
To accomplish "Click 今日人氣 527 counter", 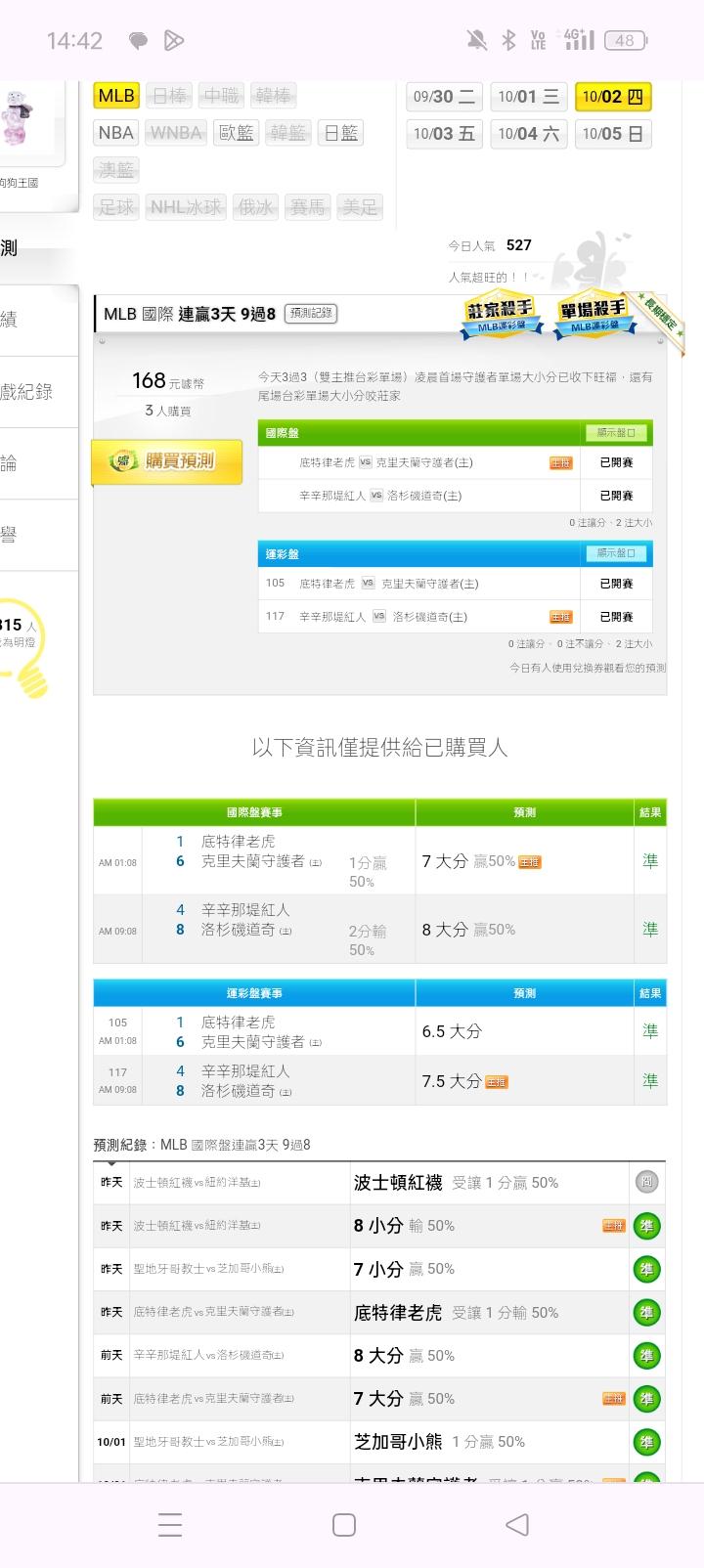I will (490, 245).
